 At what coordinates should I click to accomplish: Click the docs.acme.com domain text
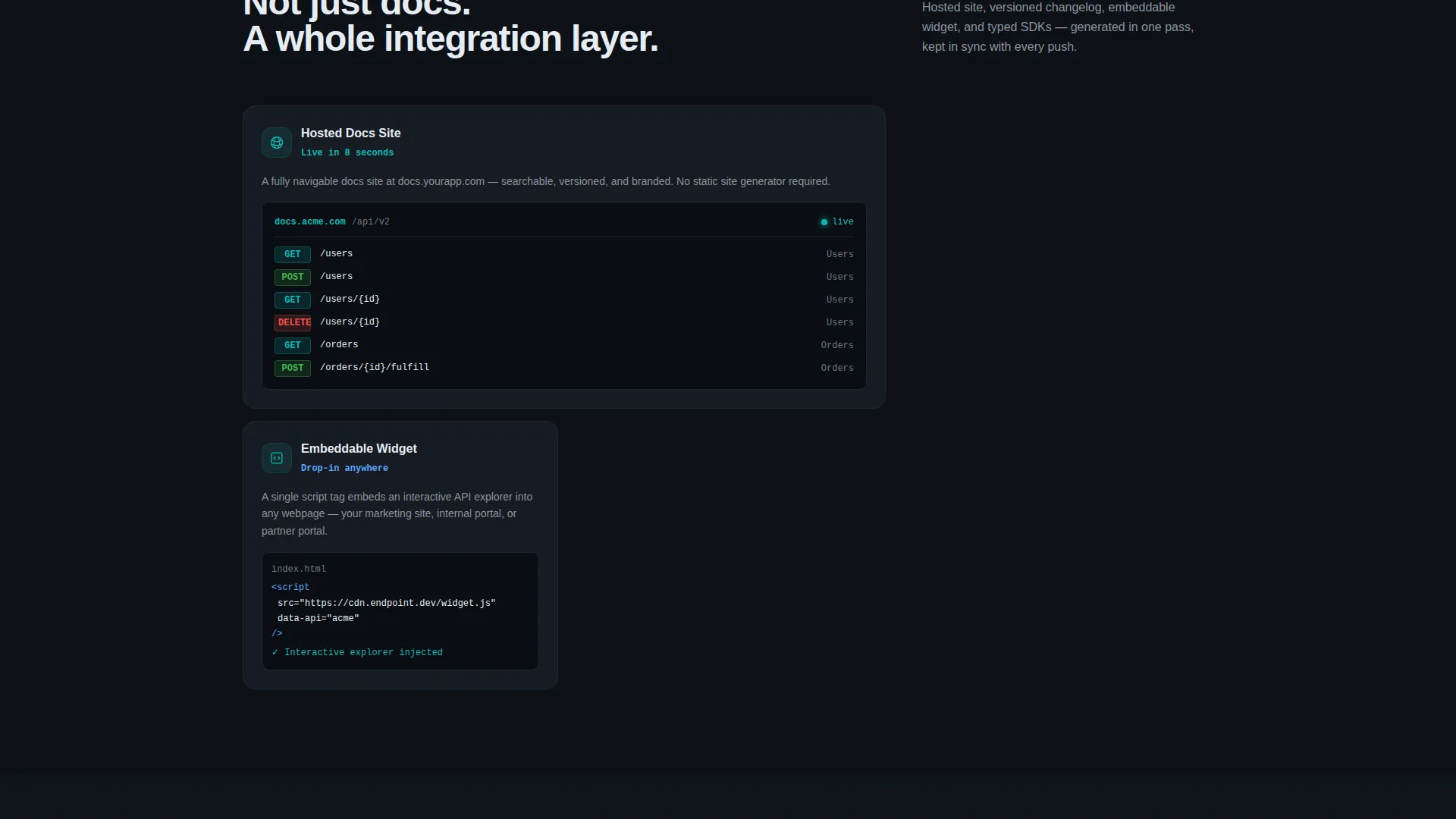tap(309, 222)
